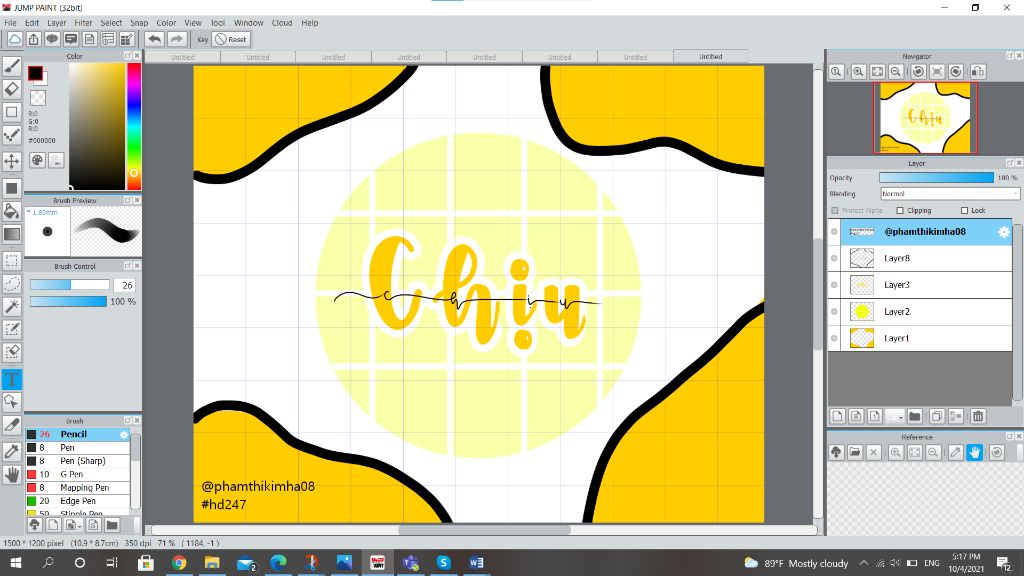The image size is (1024, 576).
Task: Add a layer folder in Layer panel
Action: click(915, 416)
